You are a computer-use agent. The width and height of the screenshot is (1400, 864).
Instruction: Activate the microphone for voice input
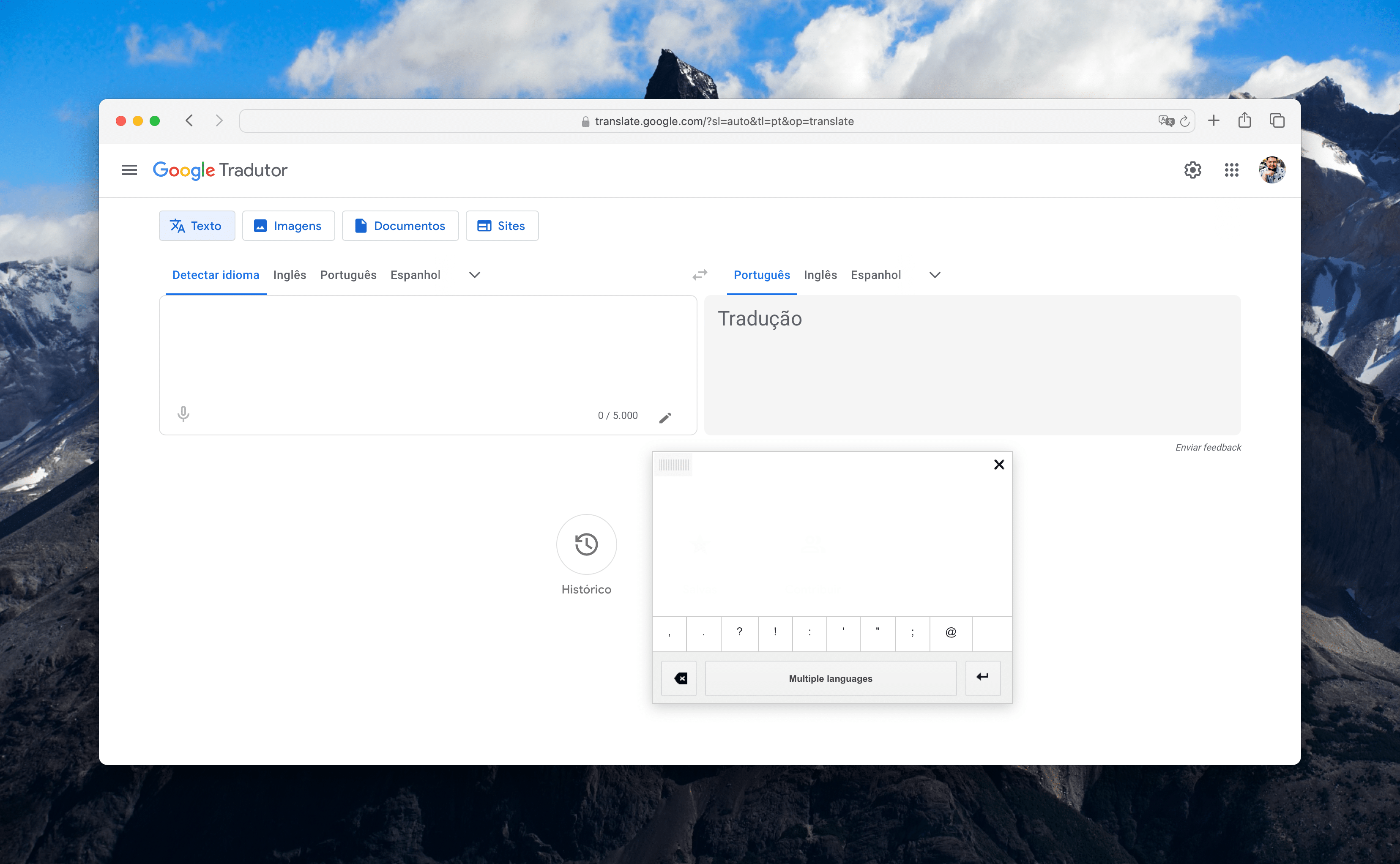[x=183, y=414]
